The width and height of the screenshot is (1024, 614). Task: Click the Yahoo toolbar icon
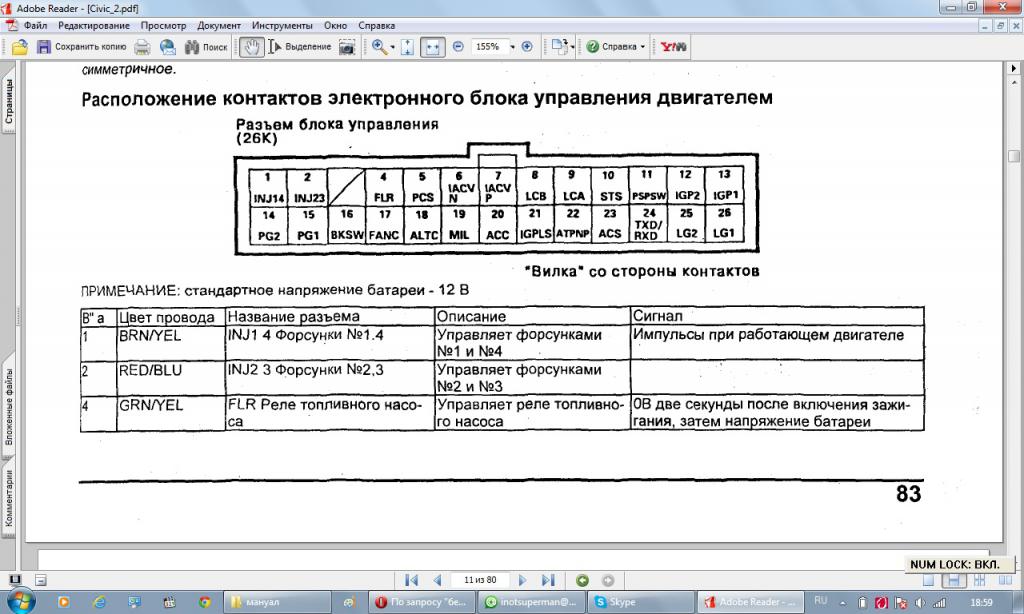point(673,47)
